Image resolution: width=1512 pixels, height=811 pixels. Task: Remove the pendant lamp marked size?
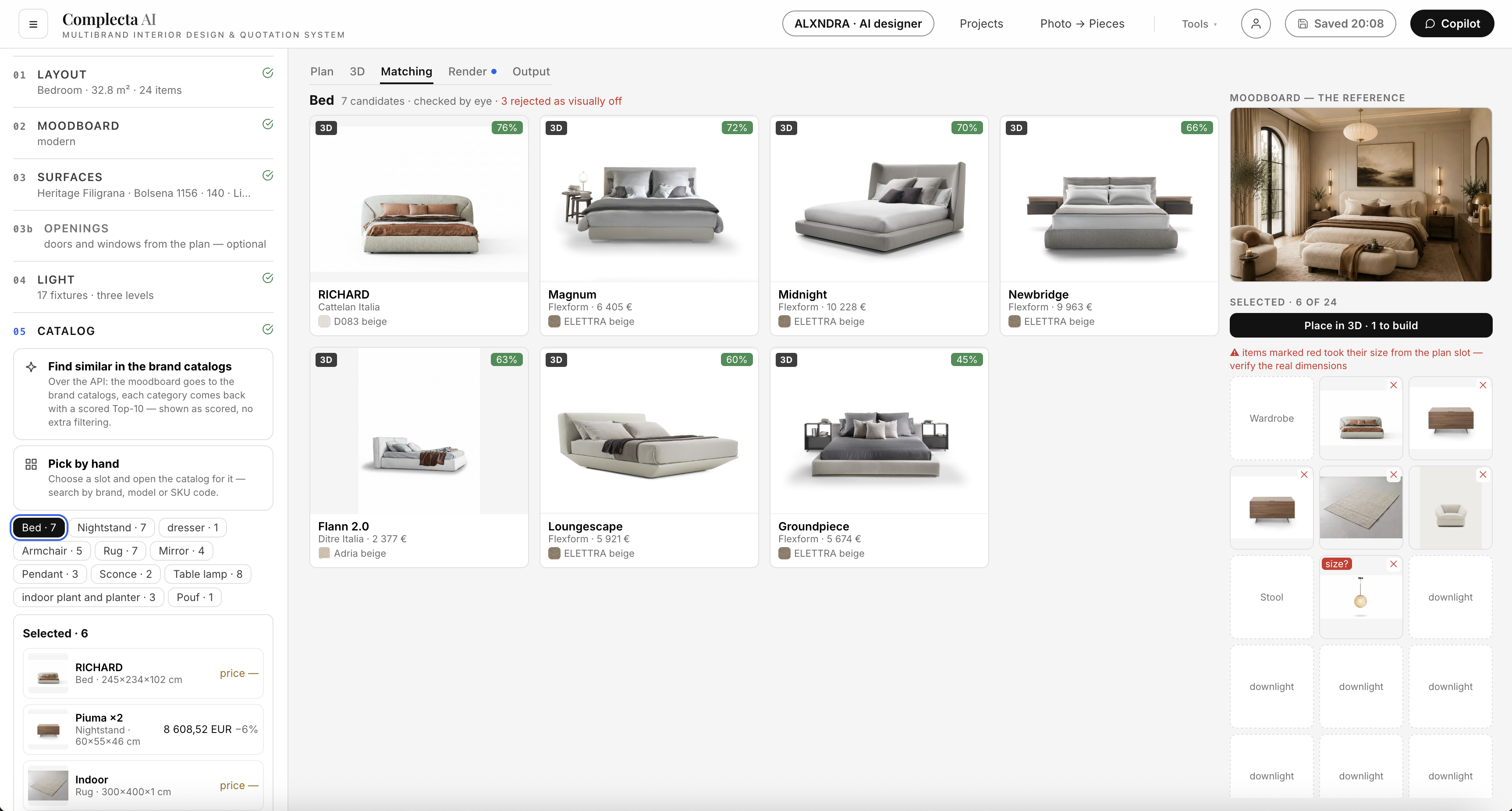pos(1393,564)
